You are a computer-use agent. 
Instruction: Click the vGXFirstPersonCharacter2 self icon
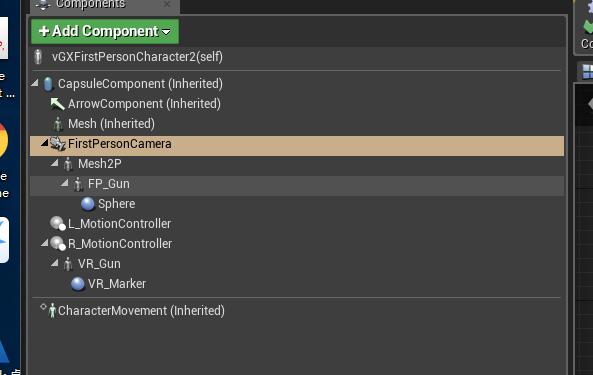[x=38, y=57]
